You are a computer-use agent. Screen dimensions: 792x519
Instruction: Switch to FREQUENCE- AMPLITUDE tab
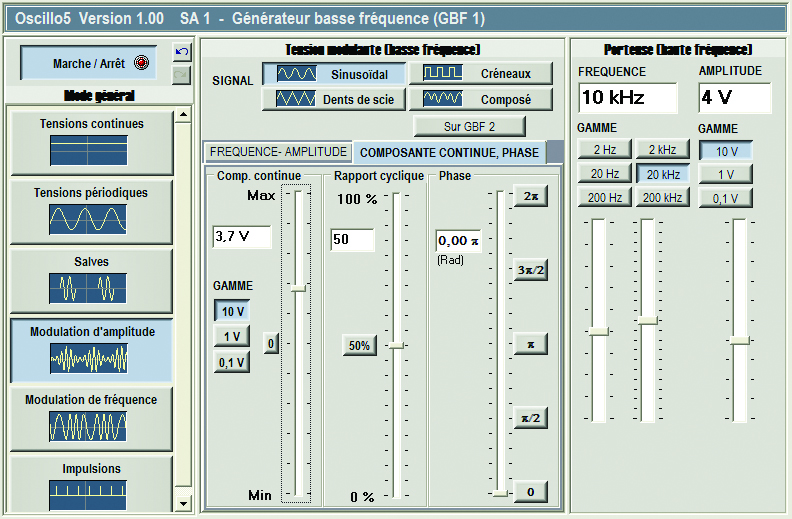tap(278, 152)
